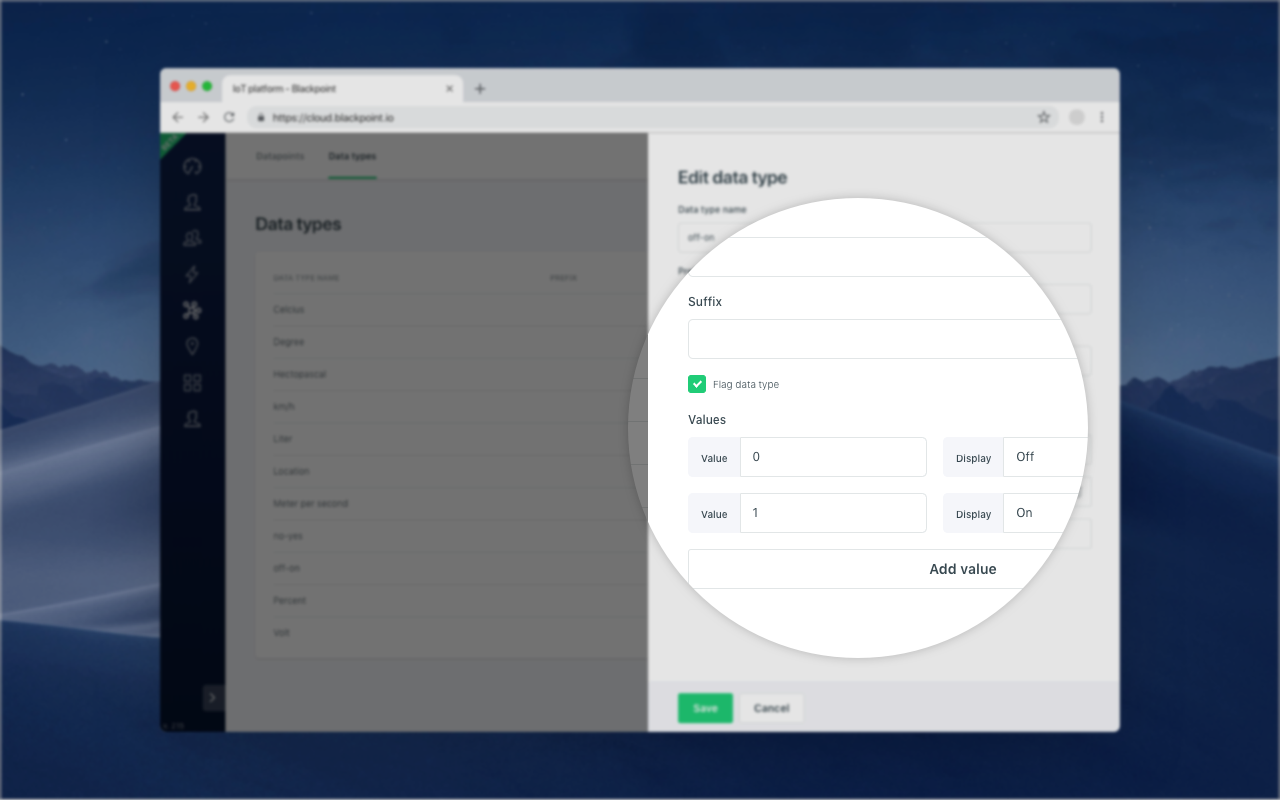Image resolution: width=1280 pixels, height=800 pixels.
Task: Expand sidebar with the chevron arrow
Action: point(212,697)
